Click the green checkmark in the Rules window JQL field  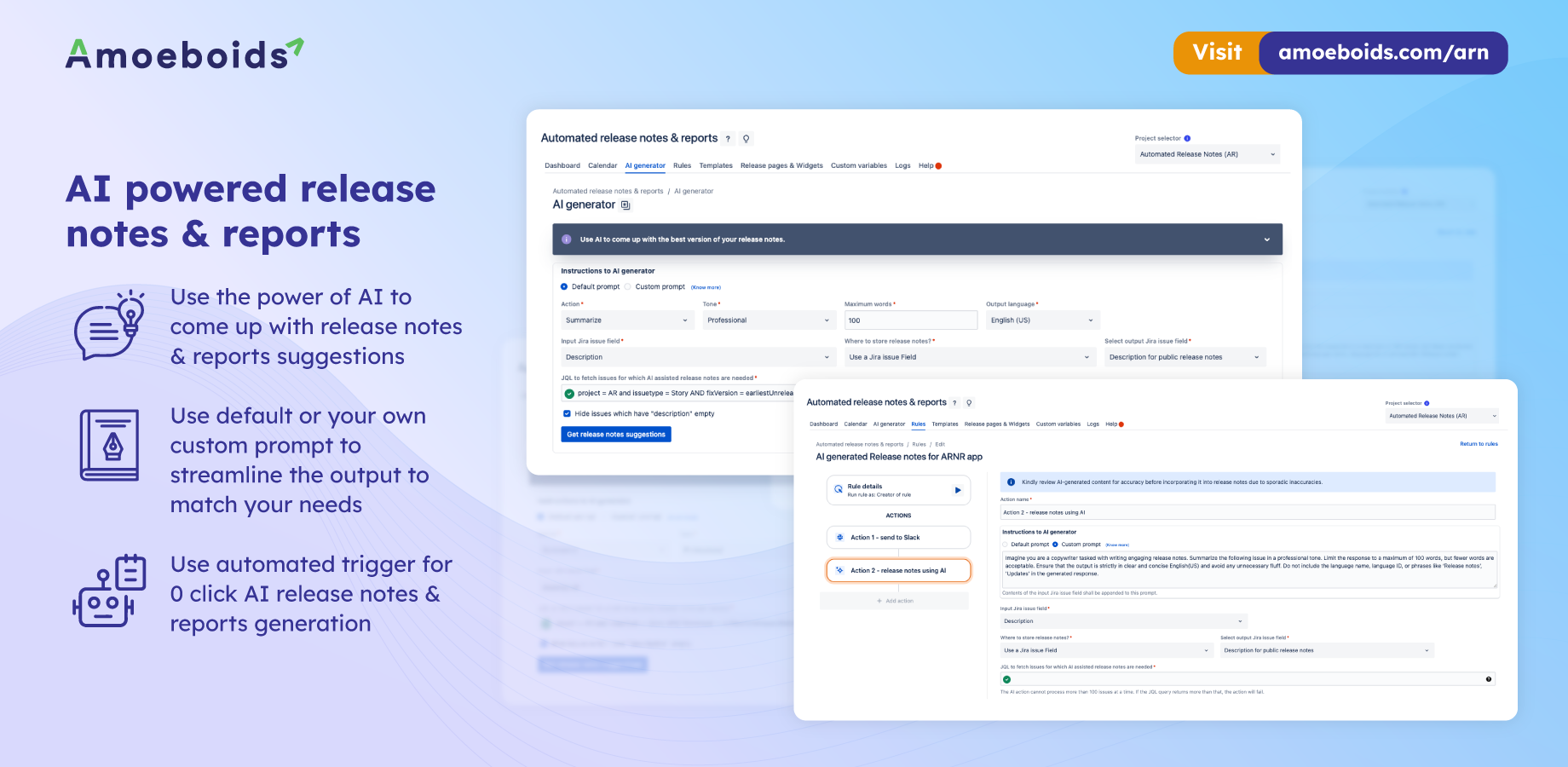click(x=1007, y=680)
